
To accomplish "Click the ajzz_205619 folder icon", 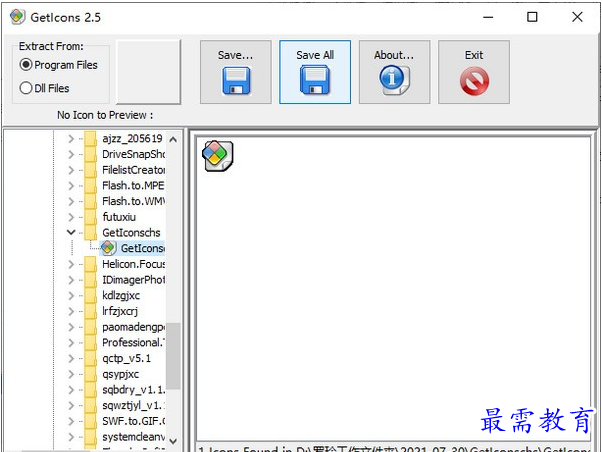I will click(91, 138).
